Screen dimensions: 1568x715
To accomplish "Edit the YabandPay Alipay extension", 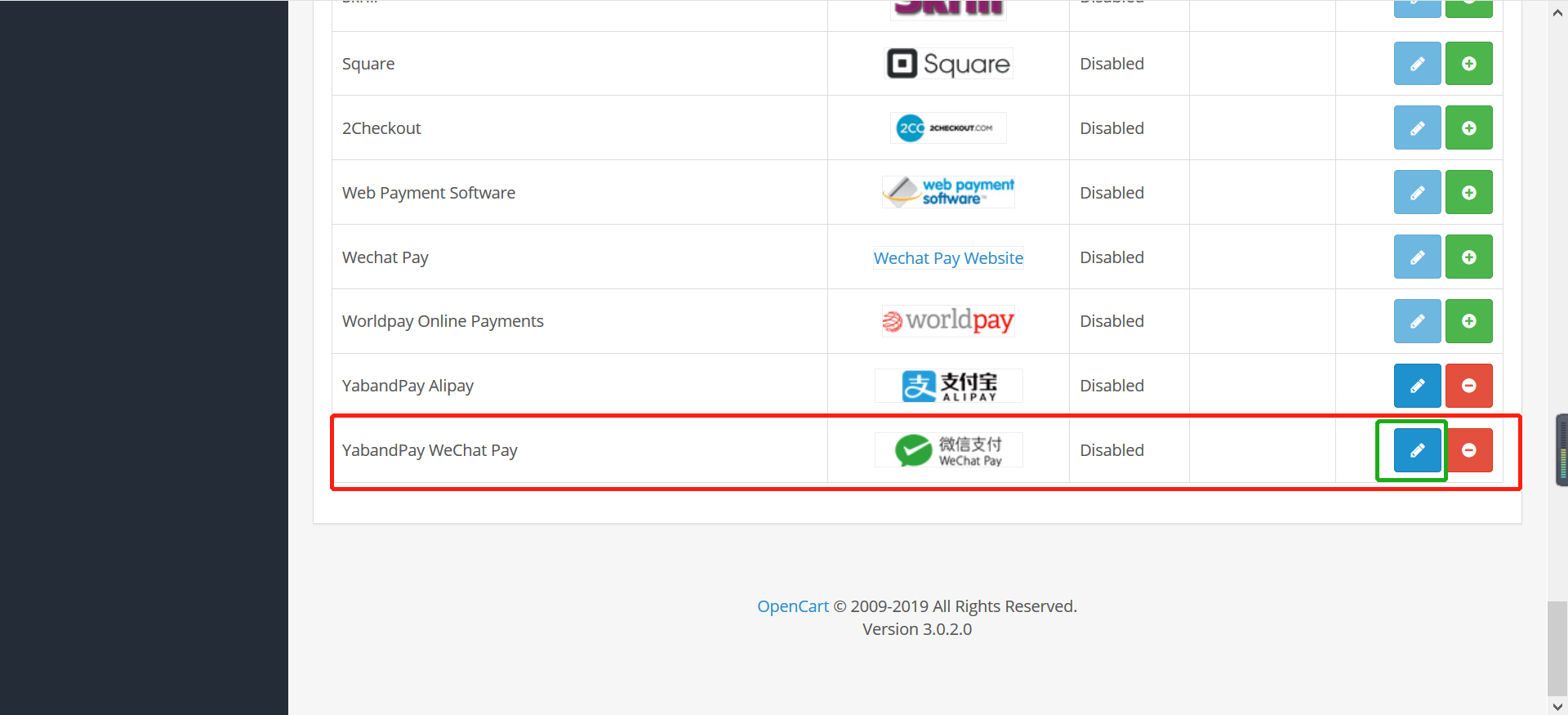I will click(1417, 386).
